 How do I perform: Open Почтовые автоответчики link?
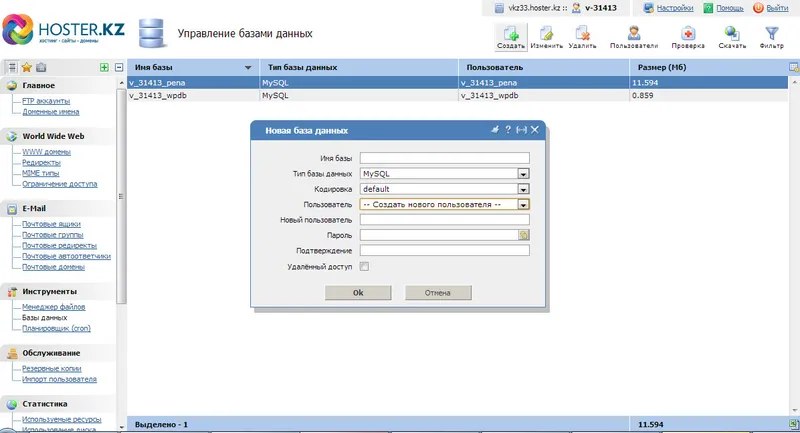[x=66, y=257]
